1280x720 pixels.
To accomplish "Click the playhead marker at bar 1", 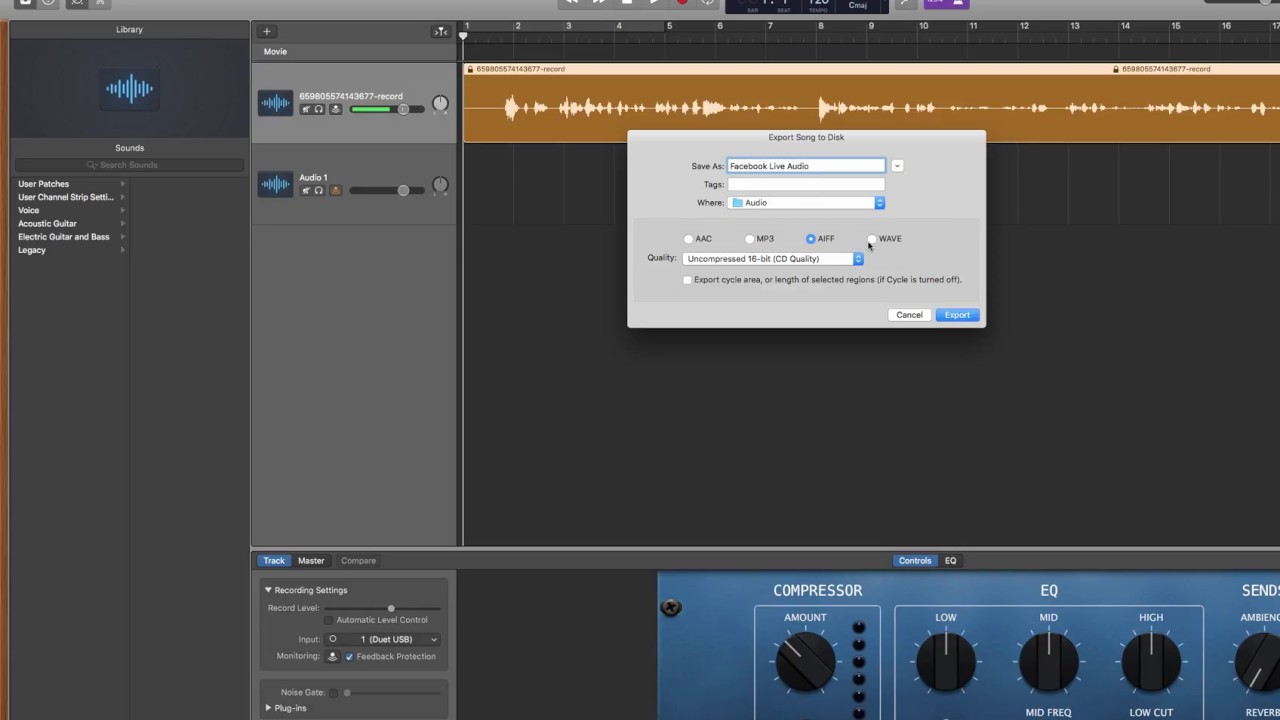I will [463, 35].
